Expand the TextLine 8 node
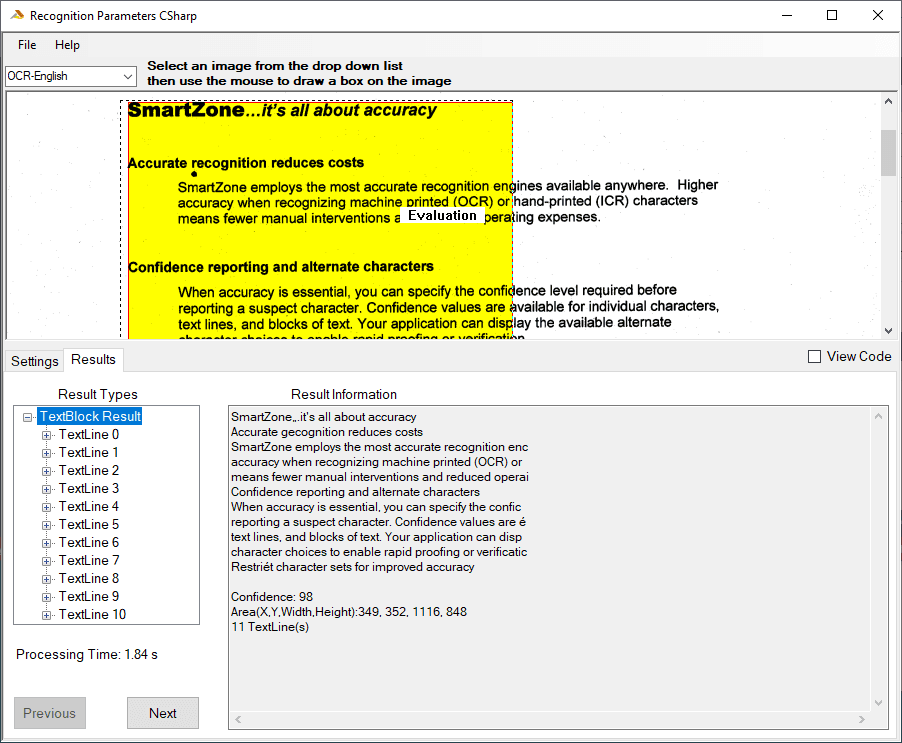 point(46,579)
